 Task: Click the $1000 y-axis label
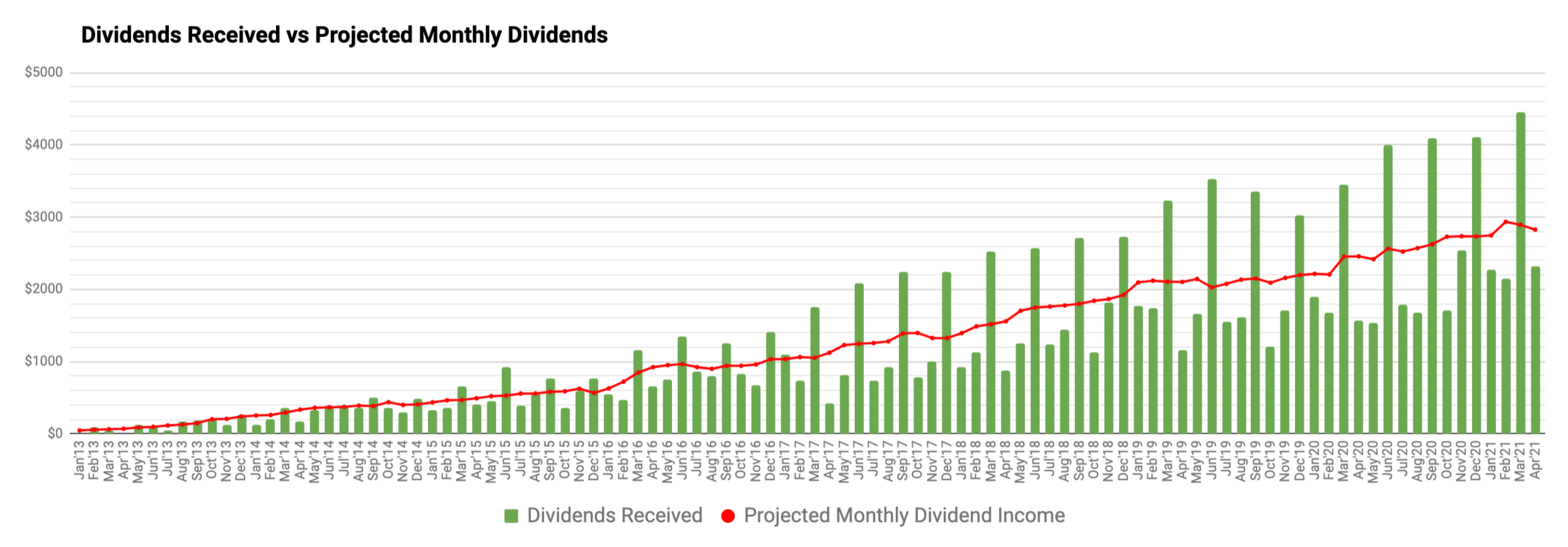(44, 361)
